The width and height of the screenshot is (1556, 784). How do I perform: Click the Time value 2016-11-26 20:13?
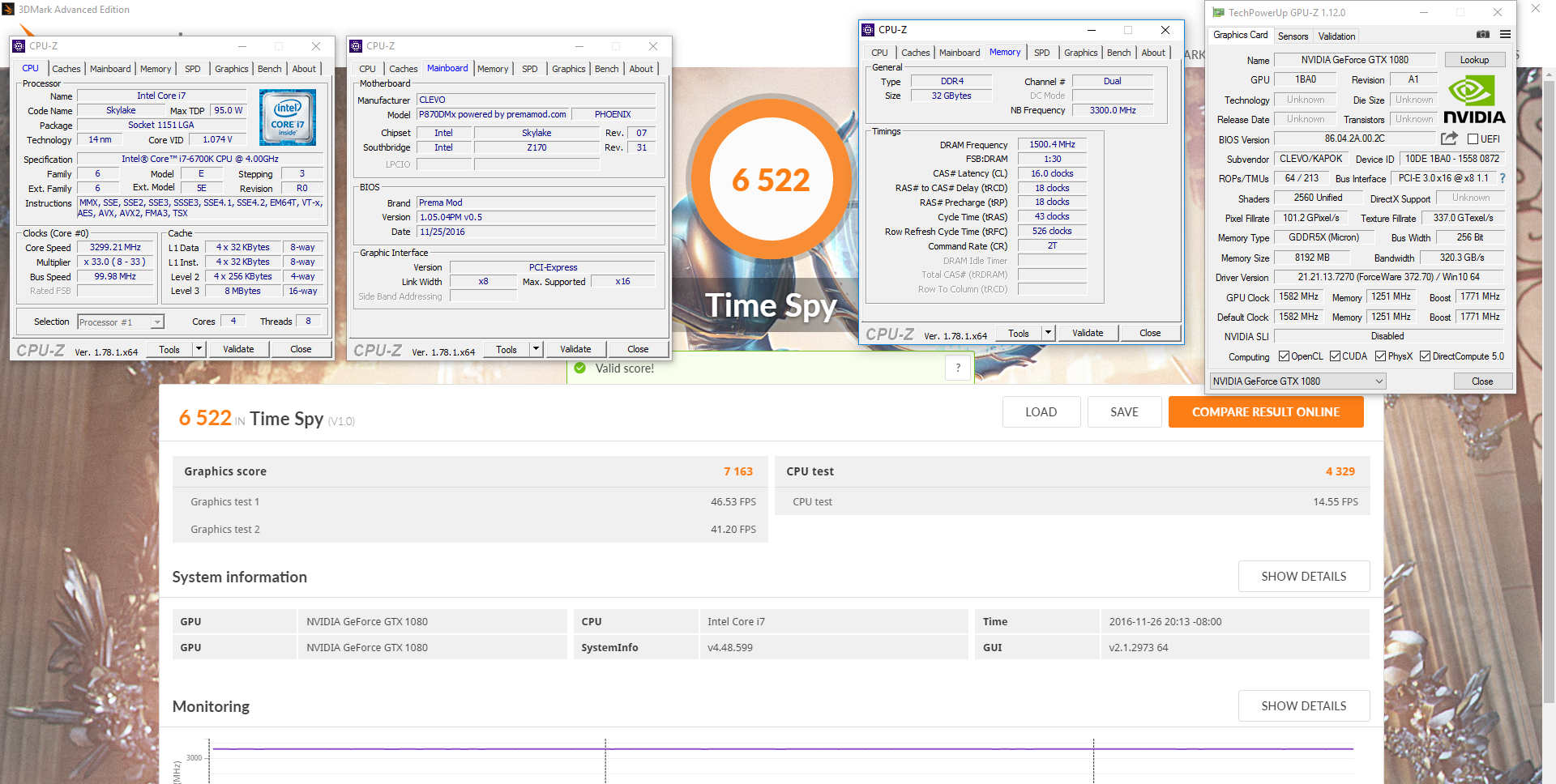[1165, 622]
